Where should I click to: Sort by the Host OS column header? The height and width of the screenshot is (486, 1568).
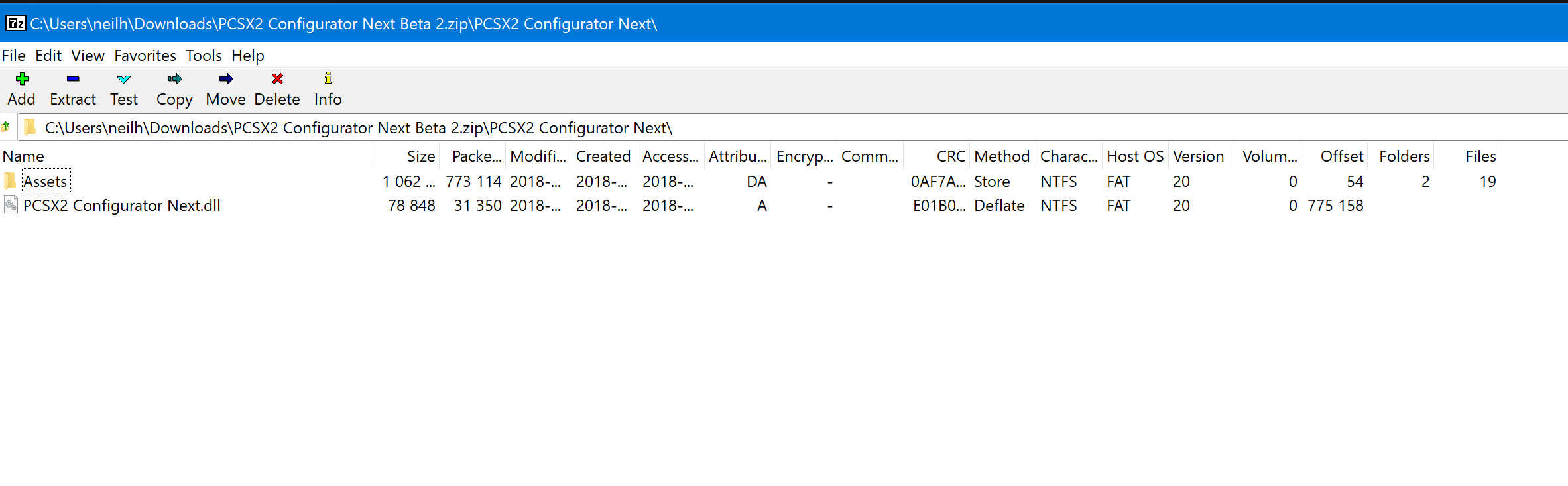click(1135, 156)
